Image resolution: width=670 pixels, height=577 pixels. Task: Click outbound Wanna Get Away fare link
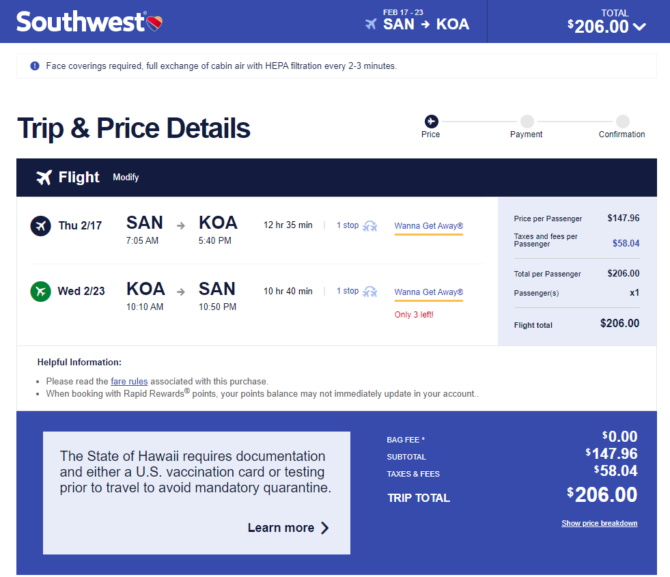429,226
